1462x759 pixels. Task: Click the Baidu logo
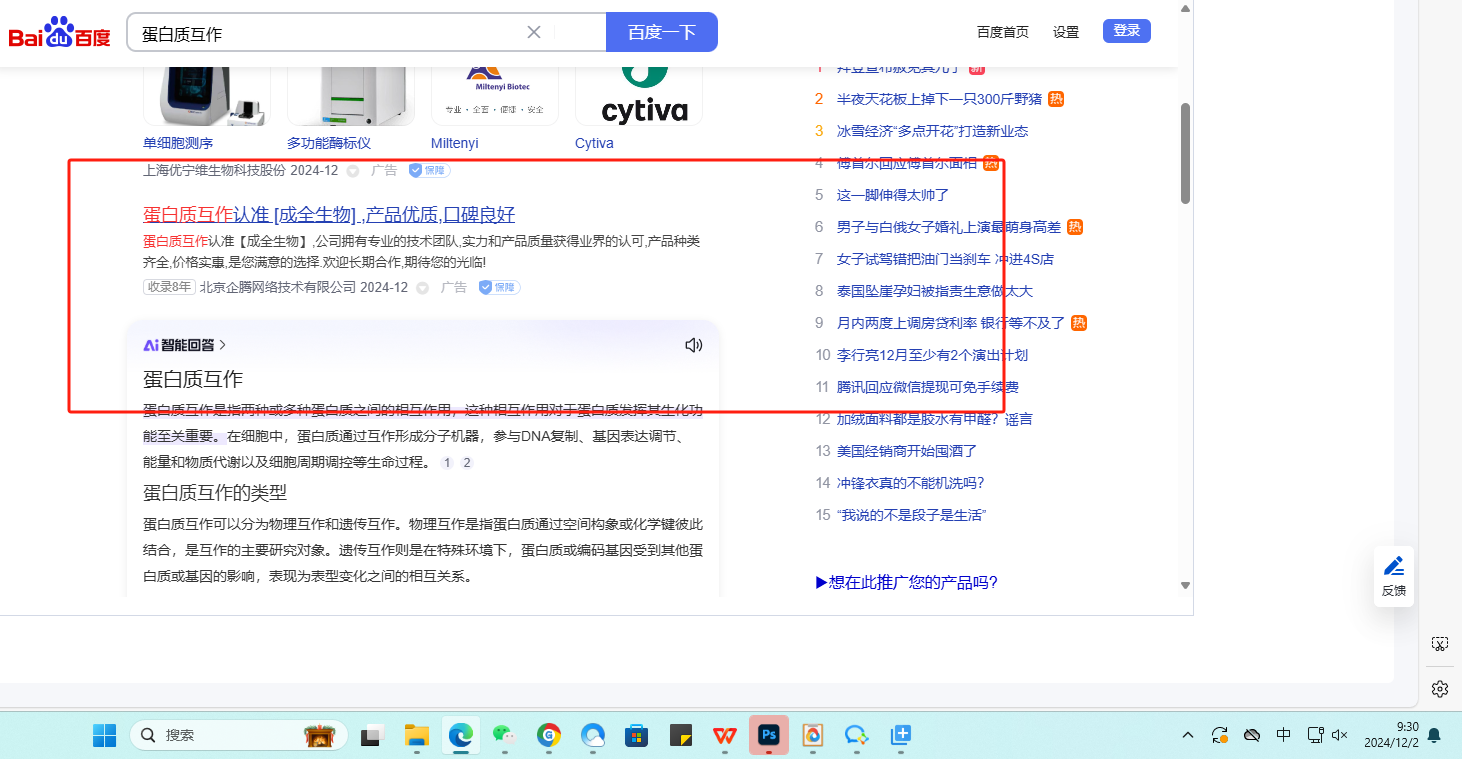pyautogui.click(x=60, y=33)
